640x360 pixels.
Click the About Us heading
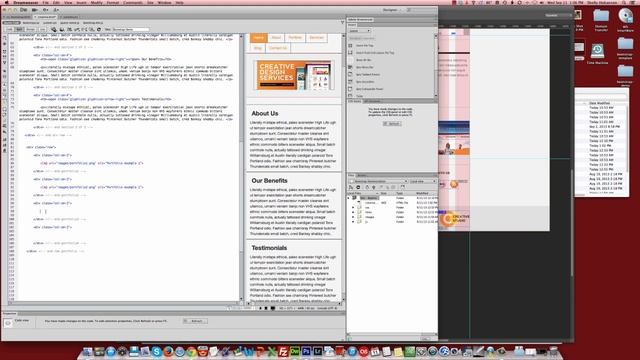click(265, 113)
